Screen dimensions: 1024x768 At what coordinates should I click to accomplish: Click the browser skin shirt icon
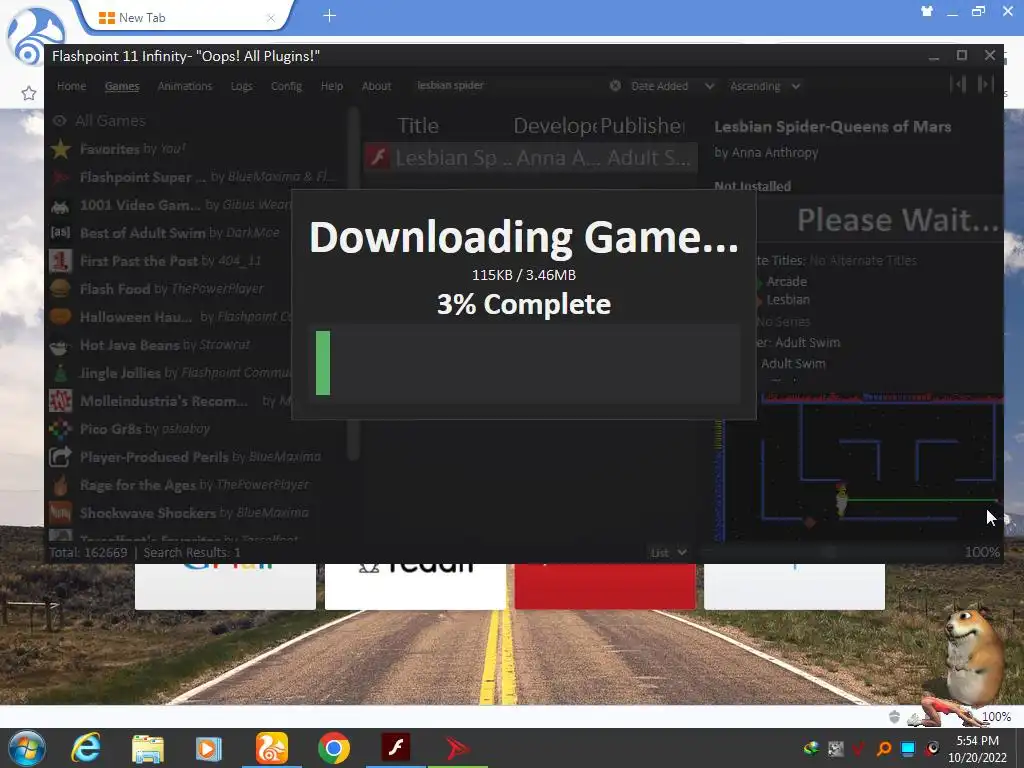pyautogui.click(x=927, y=11)
